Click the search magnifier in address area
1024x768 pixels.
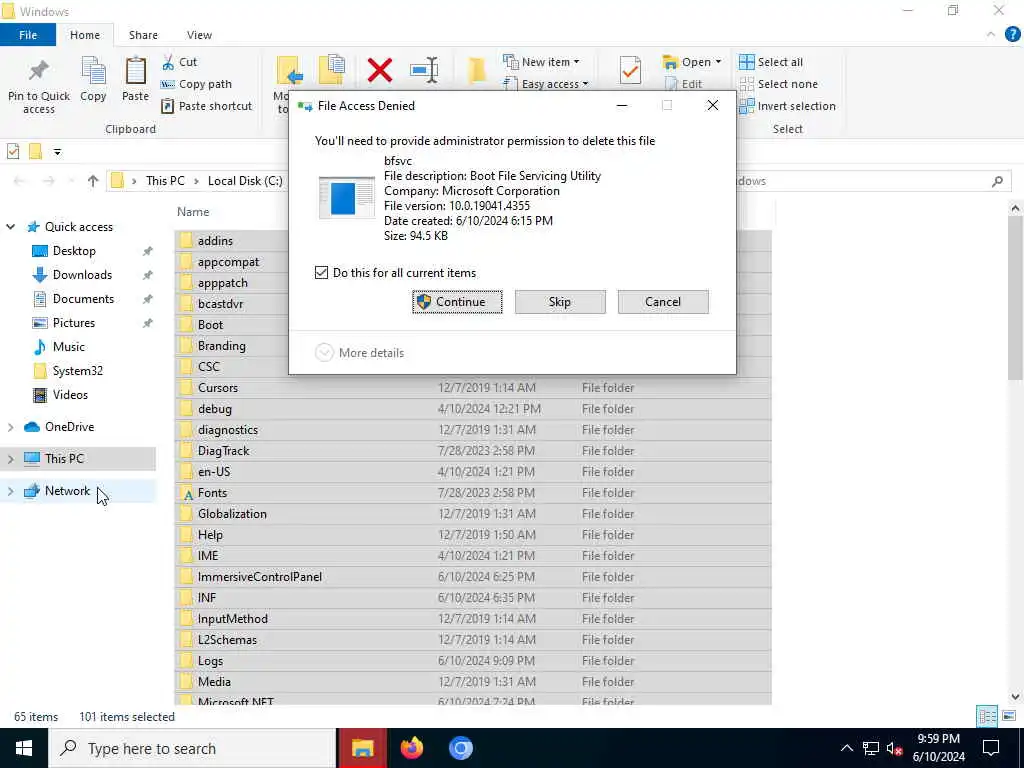point(997,181)
